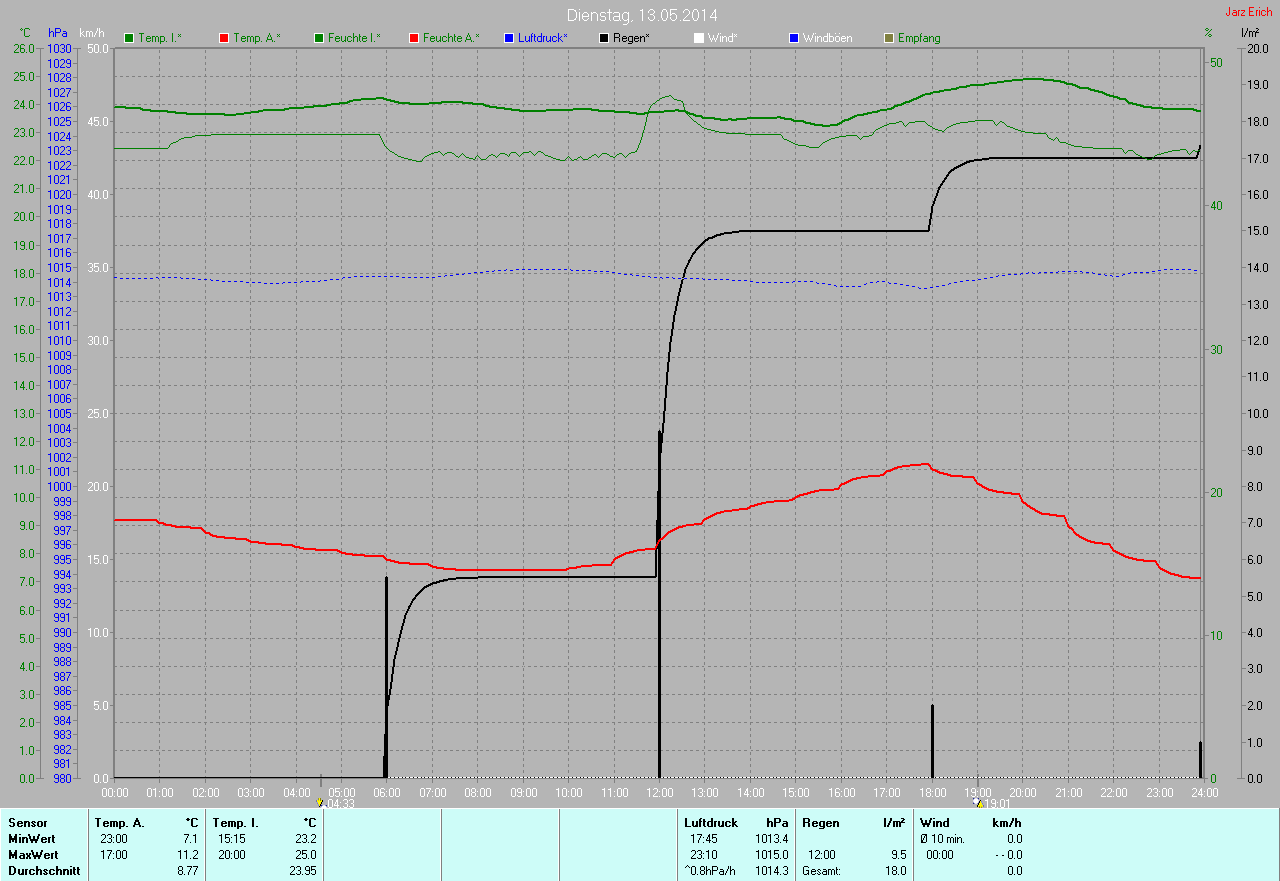Click the km/h axis unit label
This screenshot has width=1280, height=881.
(x=91, y=33)
